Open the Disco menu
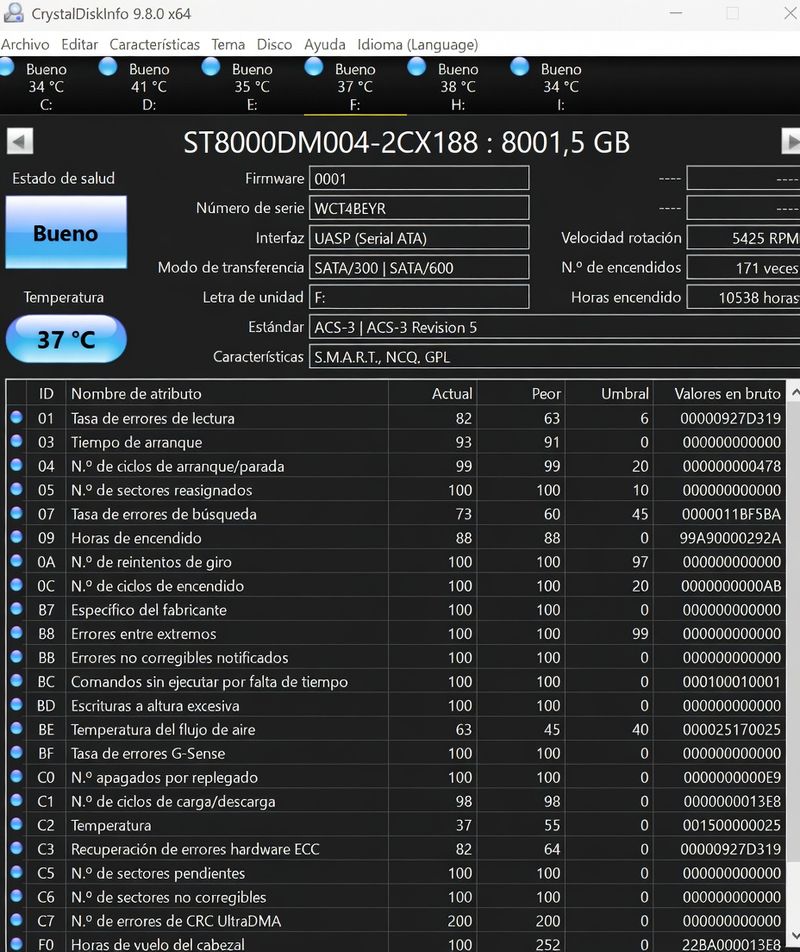 pyautogui.click(x=274, y=44)
